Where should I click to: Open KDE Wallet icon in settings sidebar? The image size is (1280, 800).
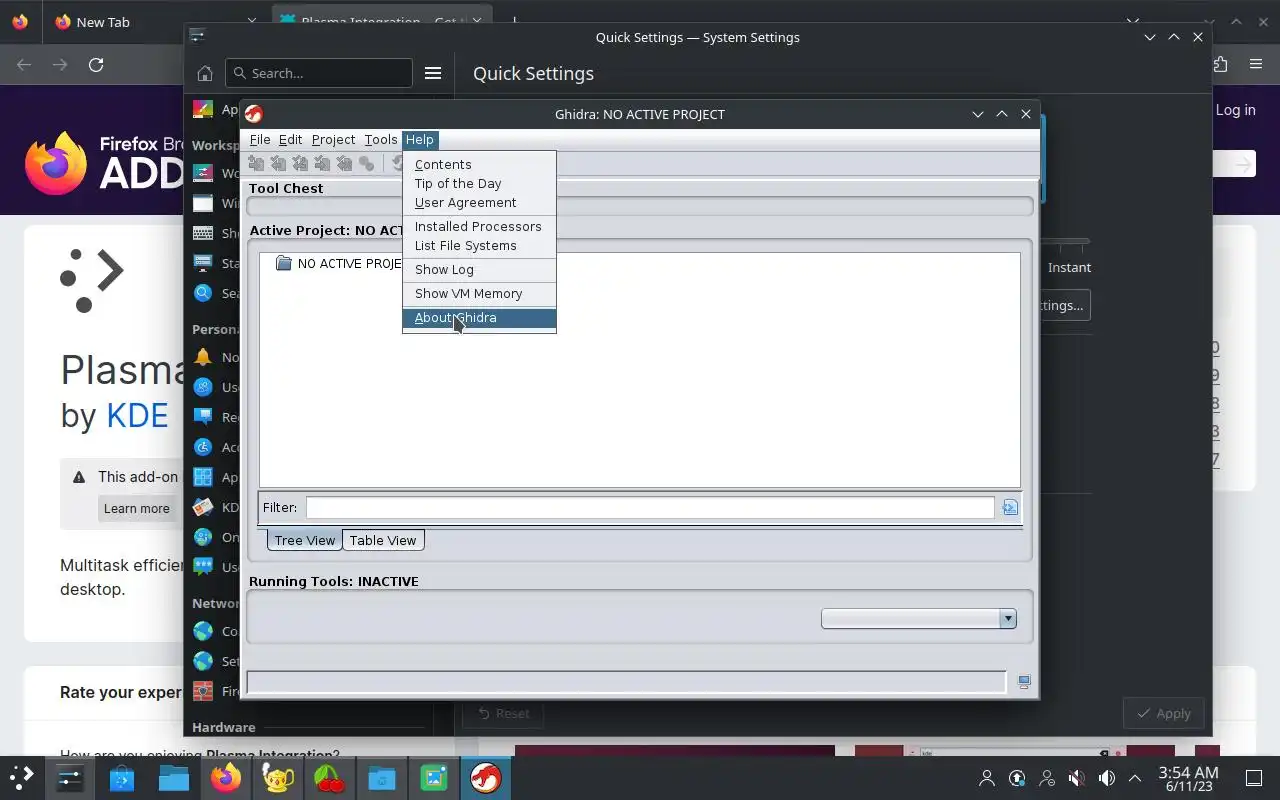[203, 507]
